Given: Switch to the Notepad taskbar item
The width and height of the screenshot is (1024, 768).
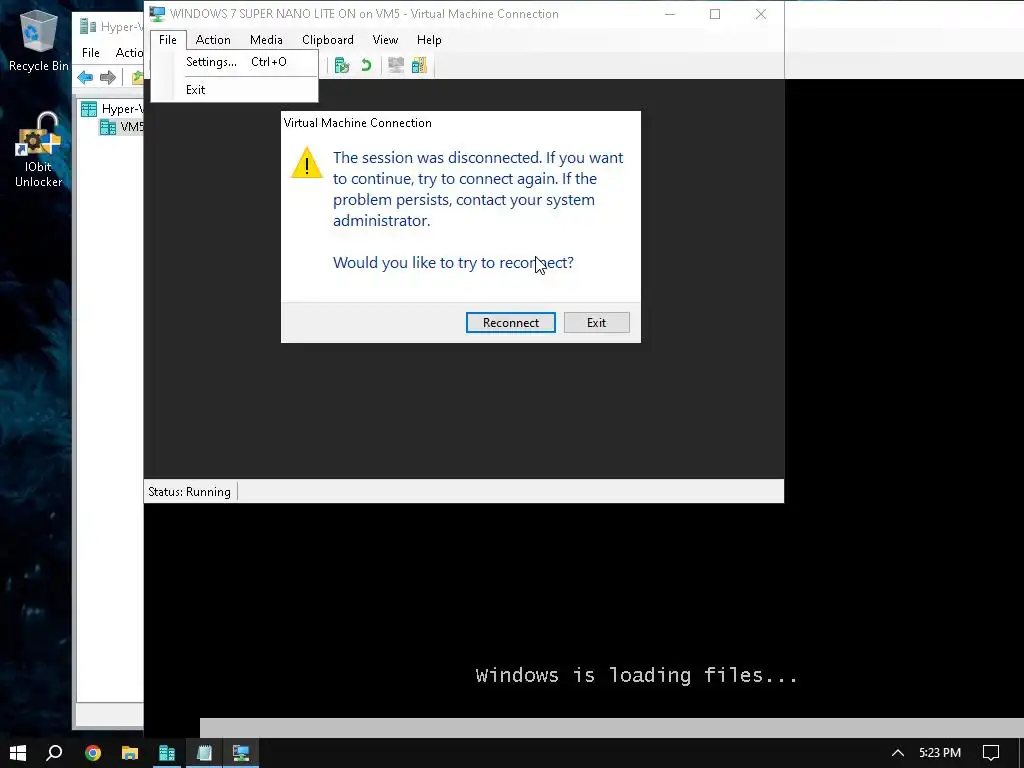Looking at the screenshot, I should (204, 753).
